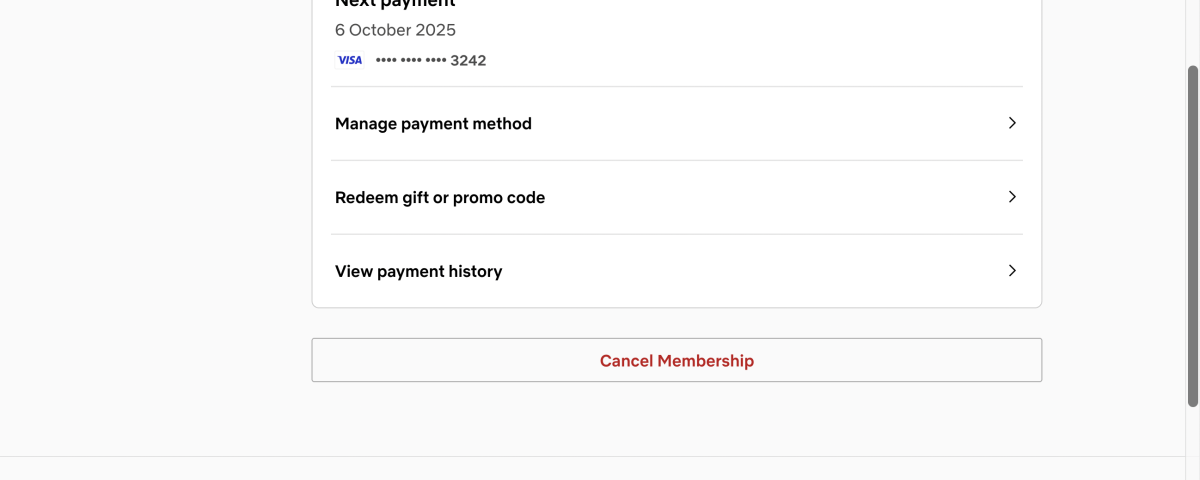Click empty area right of payment history label
Viewport: 1200px width, 480px height.
coord(750,272)
